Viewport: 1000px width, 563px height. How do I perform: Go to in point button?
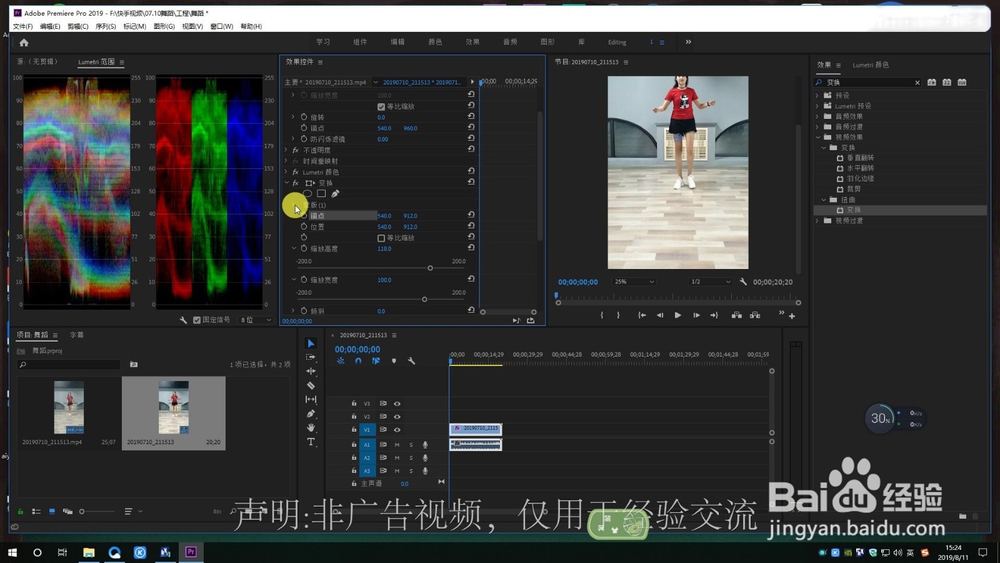click(x=642, y=315)
